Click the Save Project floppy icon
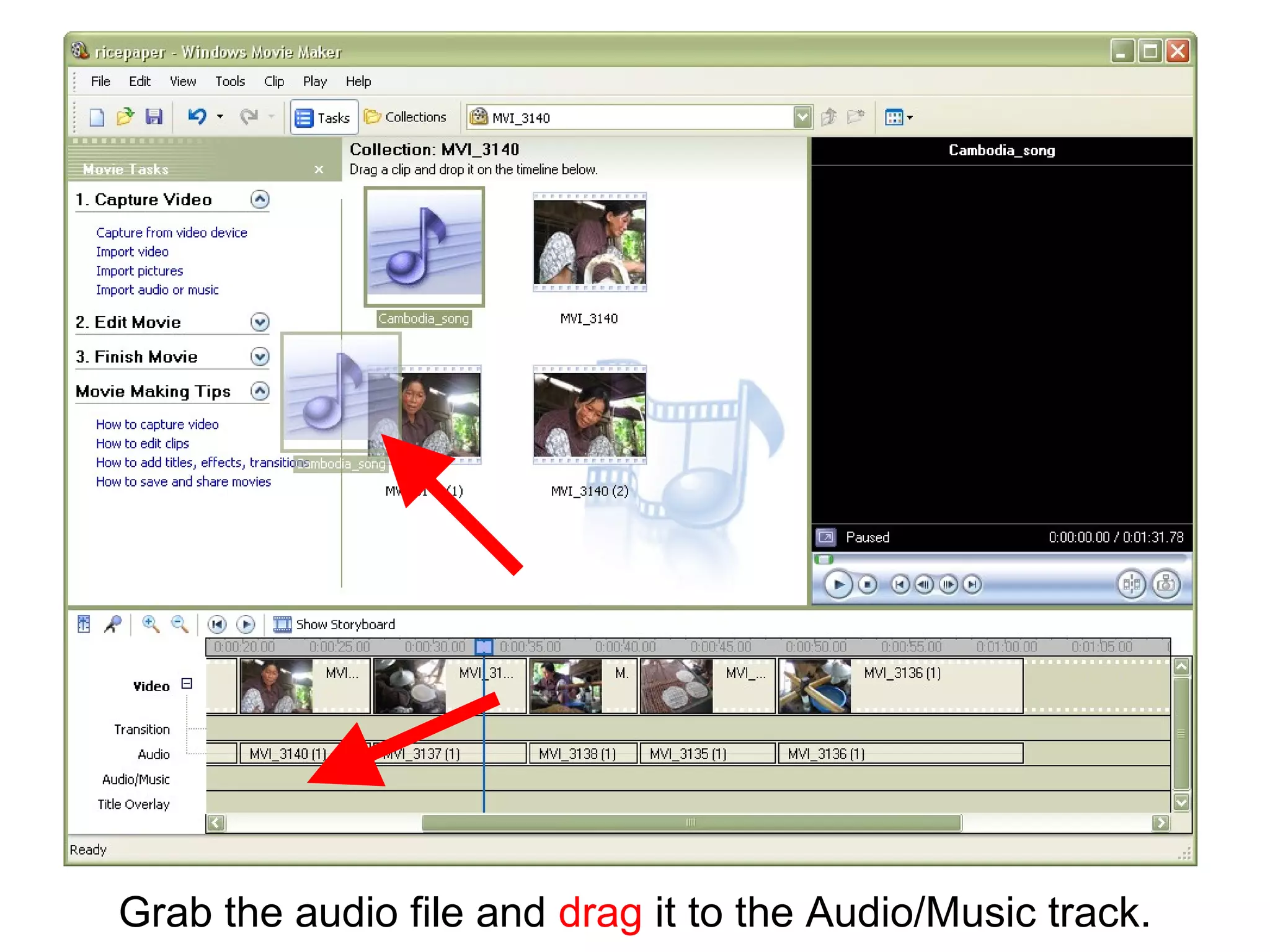Image resolution: width=1270 pixels, height=952 pixels. pos(153,117)
